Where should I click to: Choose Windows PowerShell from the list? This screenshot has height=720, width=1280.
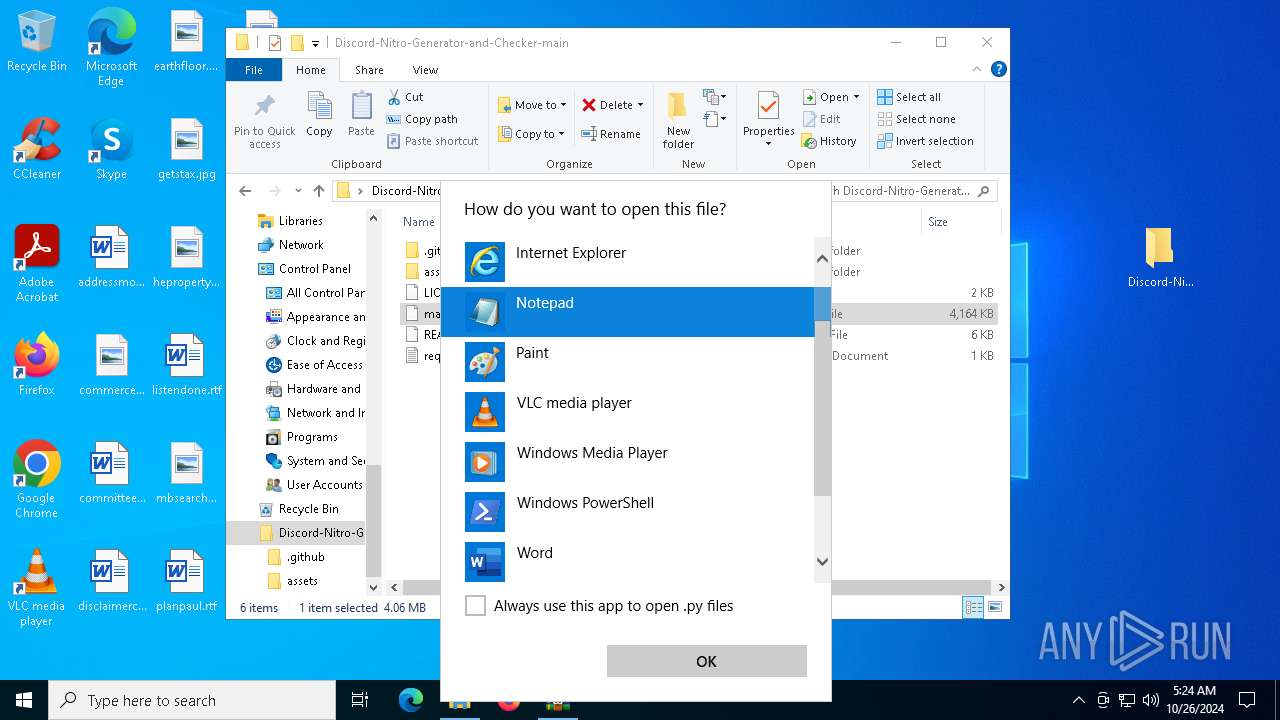(x=627, y=512)
